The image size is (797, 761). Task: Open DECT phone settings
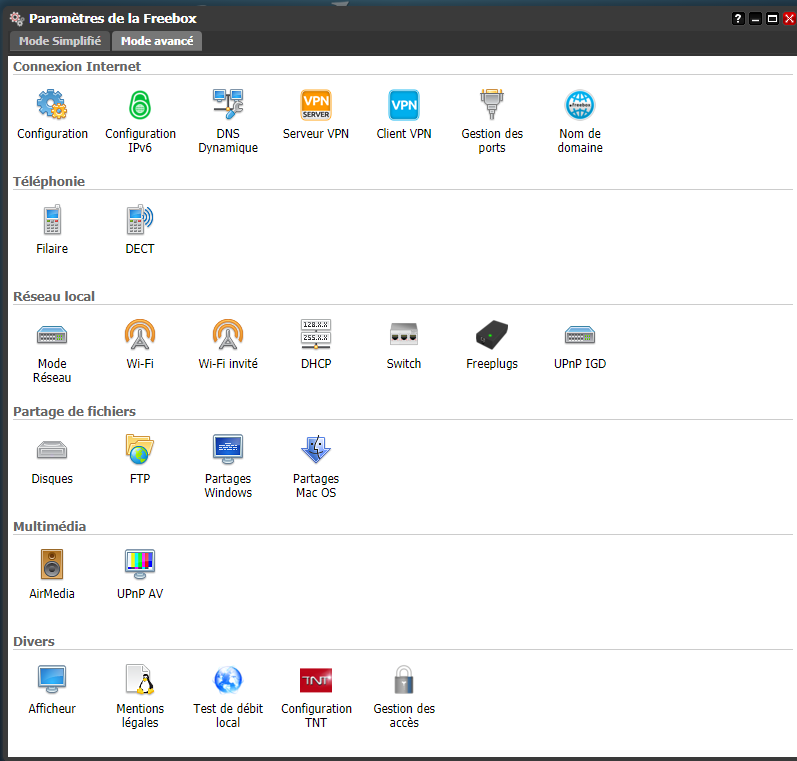140,220
